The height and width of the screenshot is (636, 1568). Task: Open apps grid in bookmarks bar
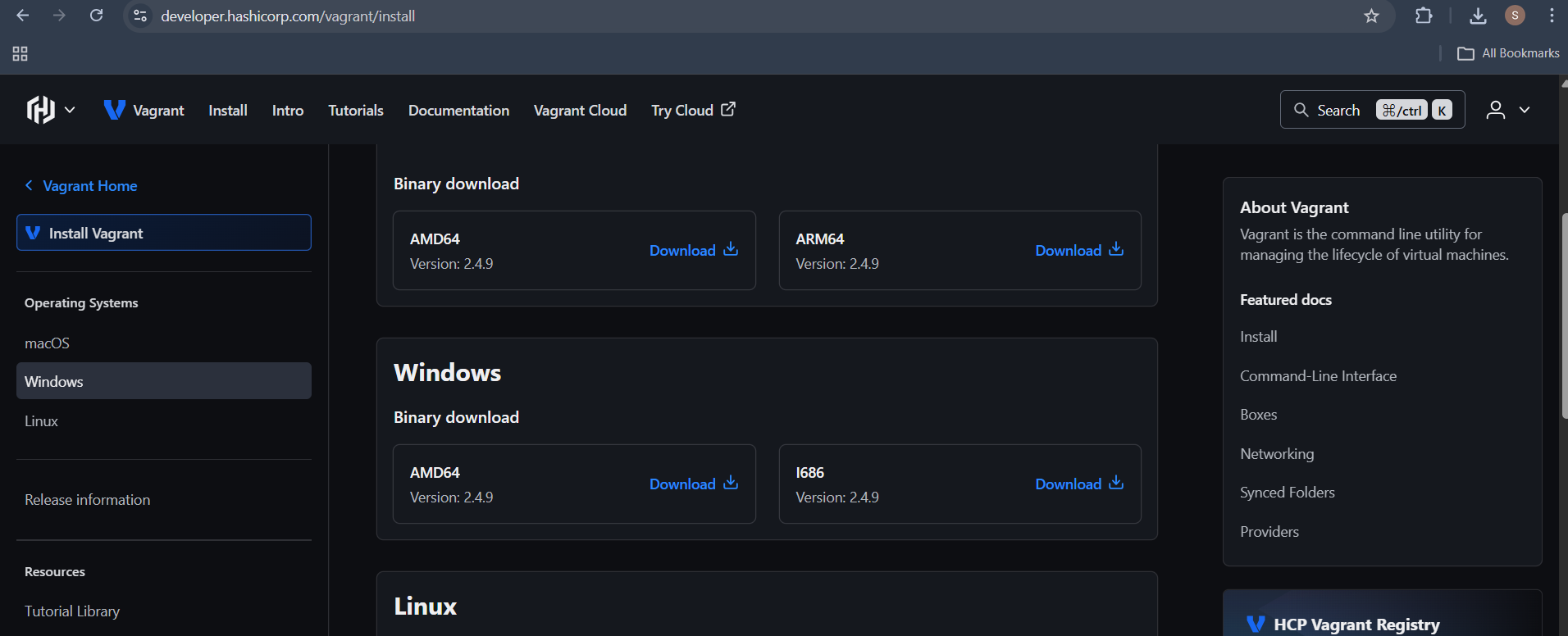21,53
